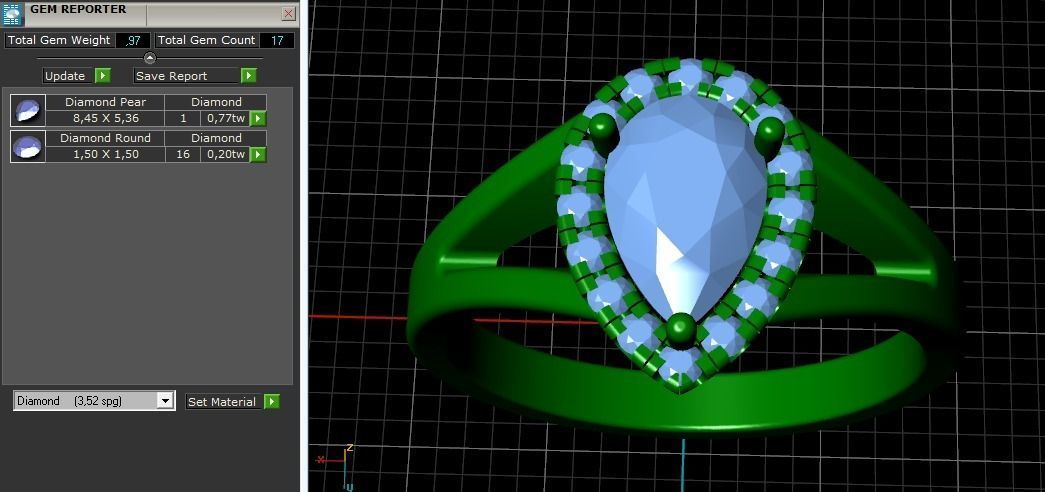
Task: Click the Update button
Action: [x=65, y=76]
